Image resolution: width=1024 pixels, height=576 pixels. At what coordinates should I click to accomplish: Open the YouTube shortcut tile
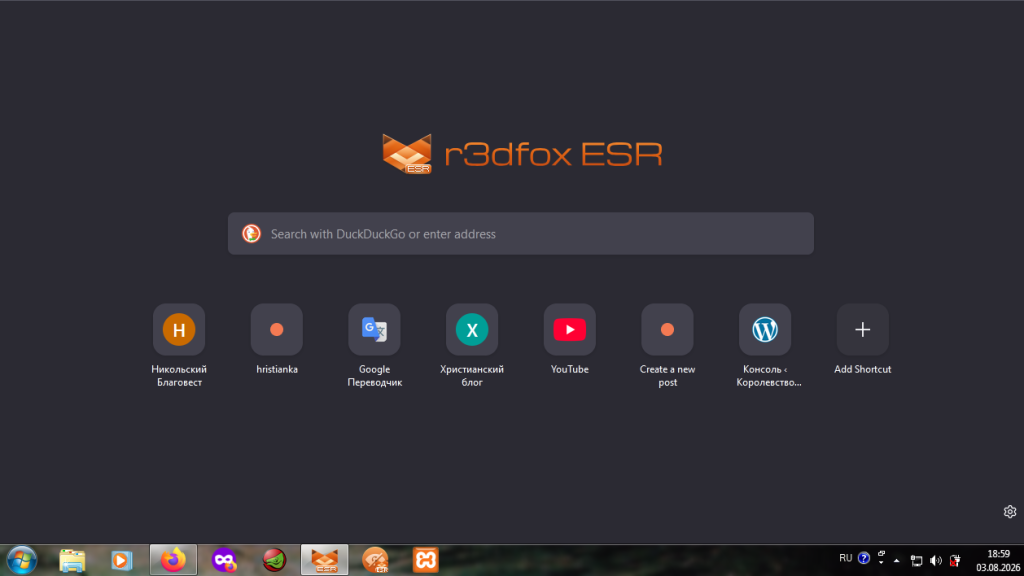click(x=569, y=330)
